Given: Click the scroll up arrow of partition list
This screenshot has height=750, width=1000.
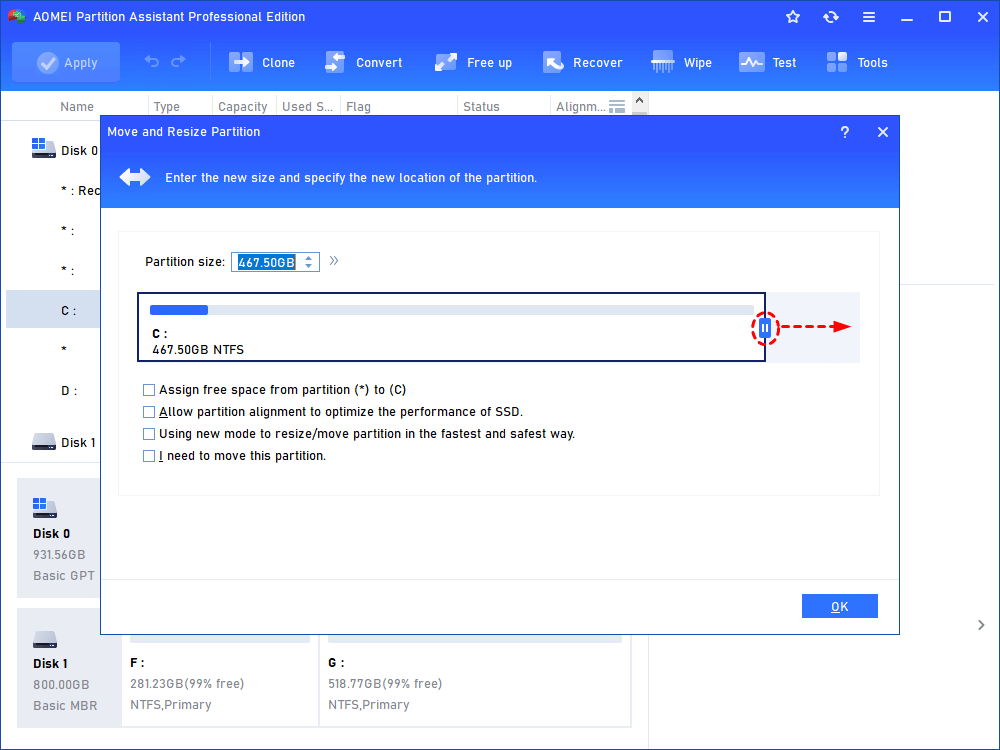Looking at the screenshot, I should tap(640, 101).
